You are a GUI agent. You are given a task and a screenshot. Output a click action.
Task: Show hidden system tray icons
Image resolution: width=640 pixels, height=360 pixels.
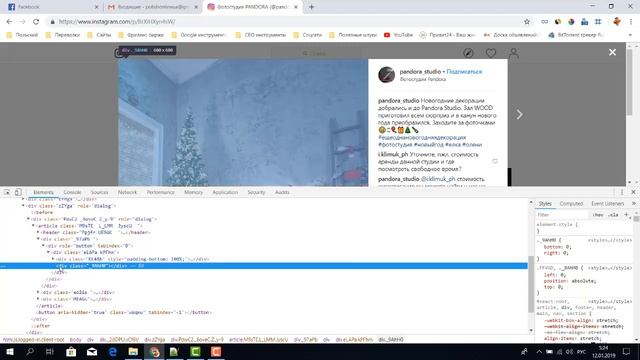point(539,351)
